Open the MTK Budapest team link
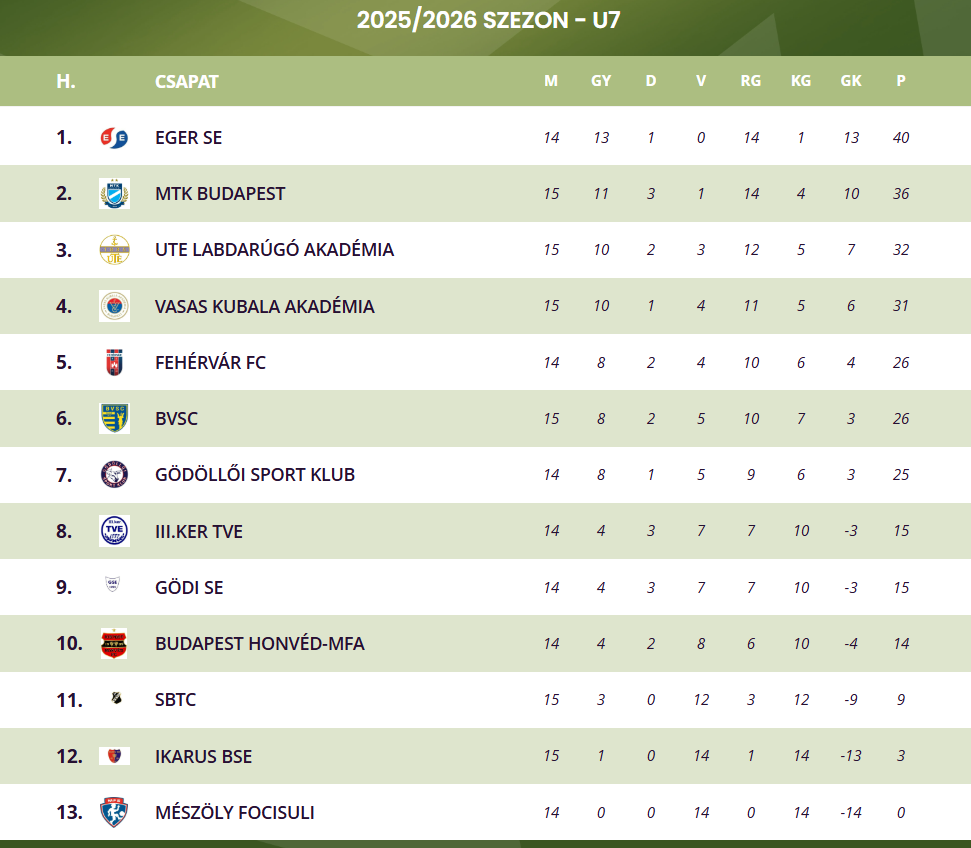971x848 pixels. tap(220, 194)
